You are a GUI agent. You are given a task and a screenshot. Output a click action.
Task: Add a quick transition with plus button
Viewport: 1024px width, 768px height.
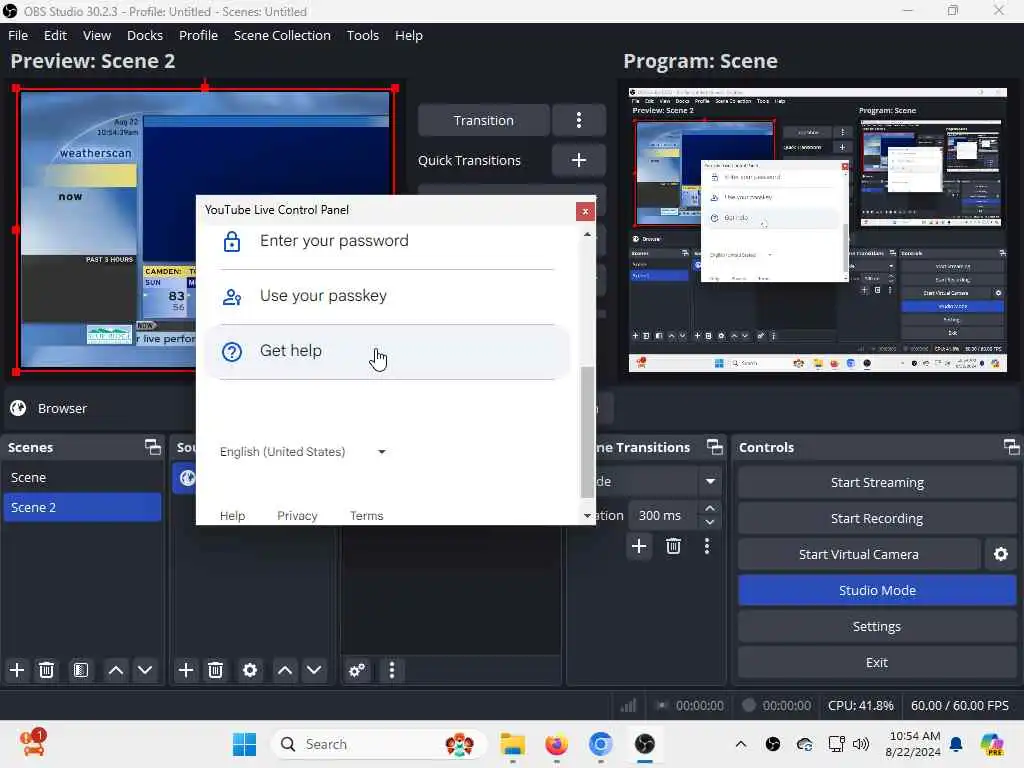click(579, 160)
